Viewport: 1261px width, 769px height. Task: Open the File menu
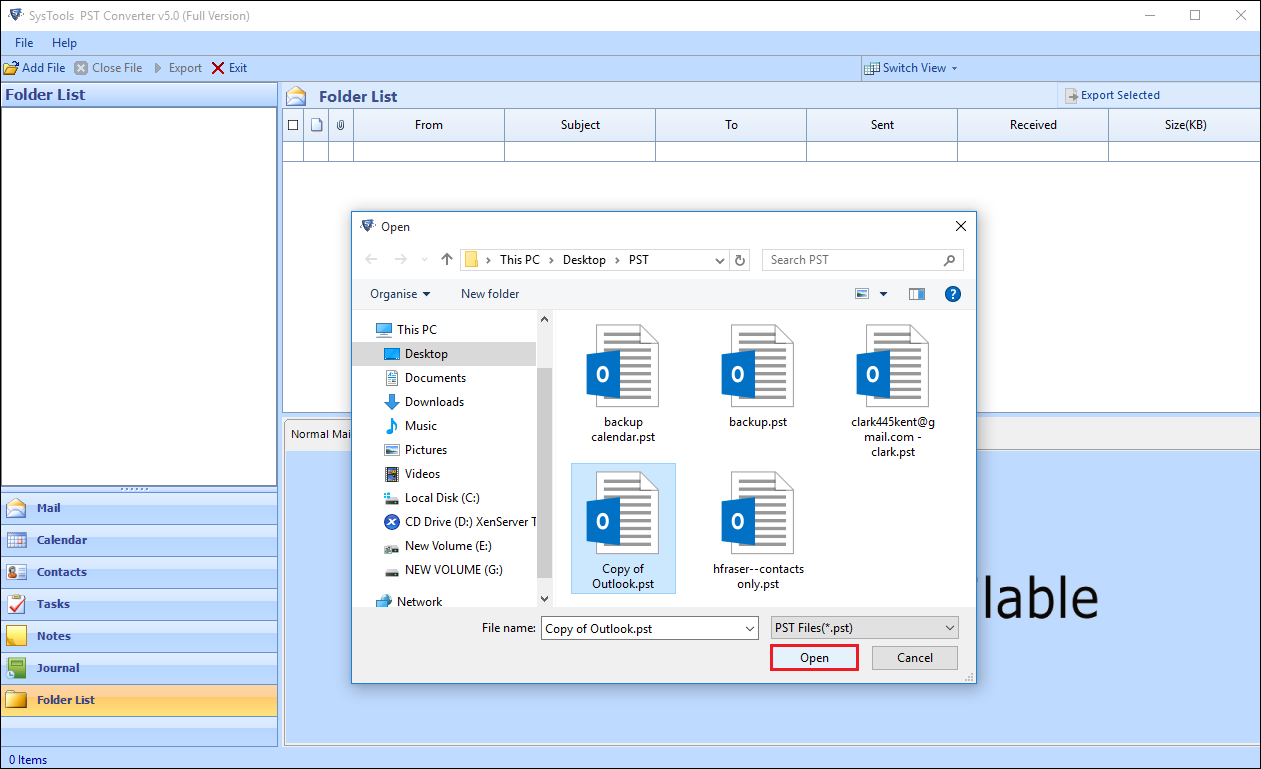[24, 43]
